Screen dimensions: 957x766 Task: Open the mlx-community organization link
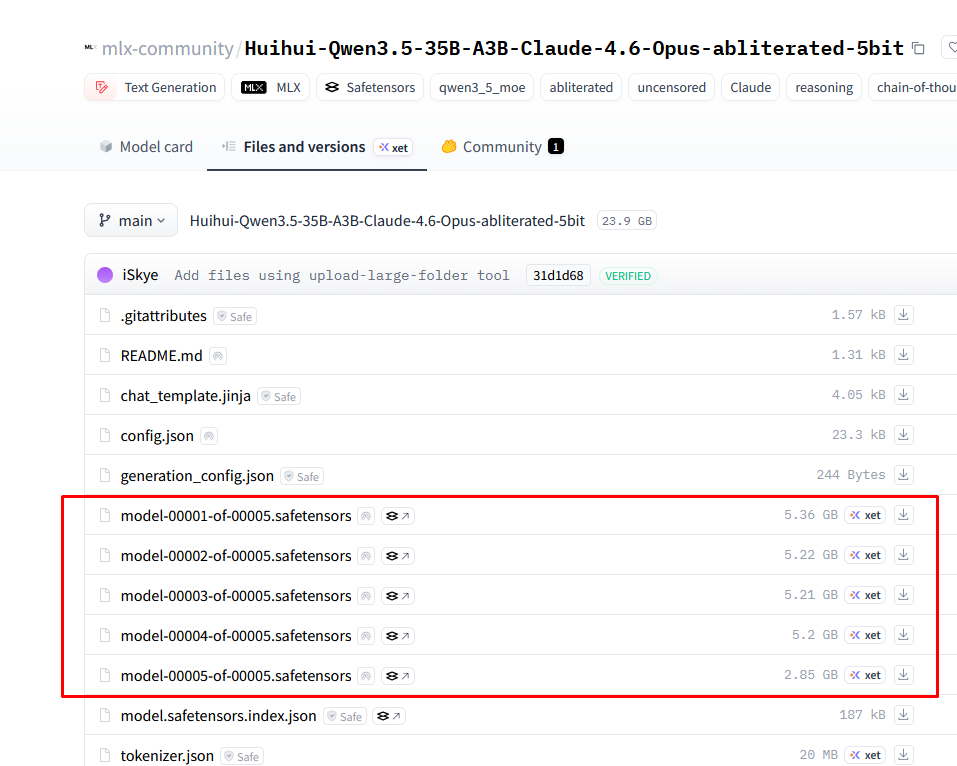point(168,48)
